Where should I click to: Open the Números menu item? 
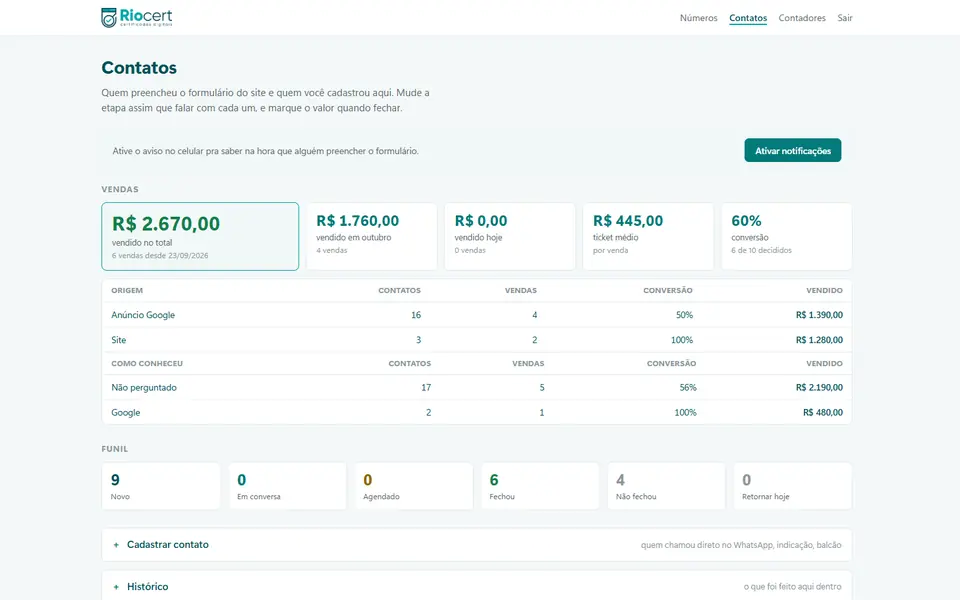[x=698, y=18]
